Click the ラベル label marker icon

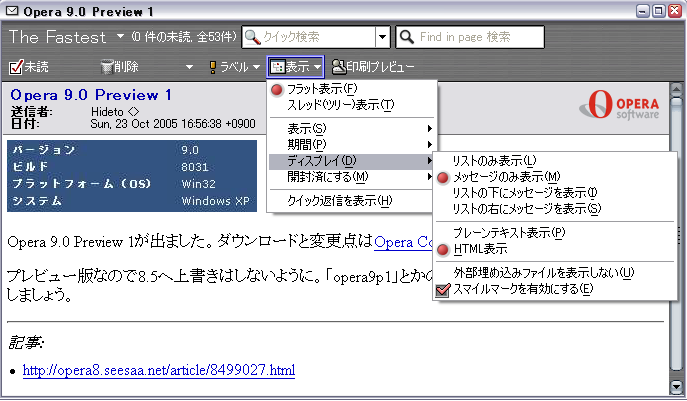212,67
